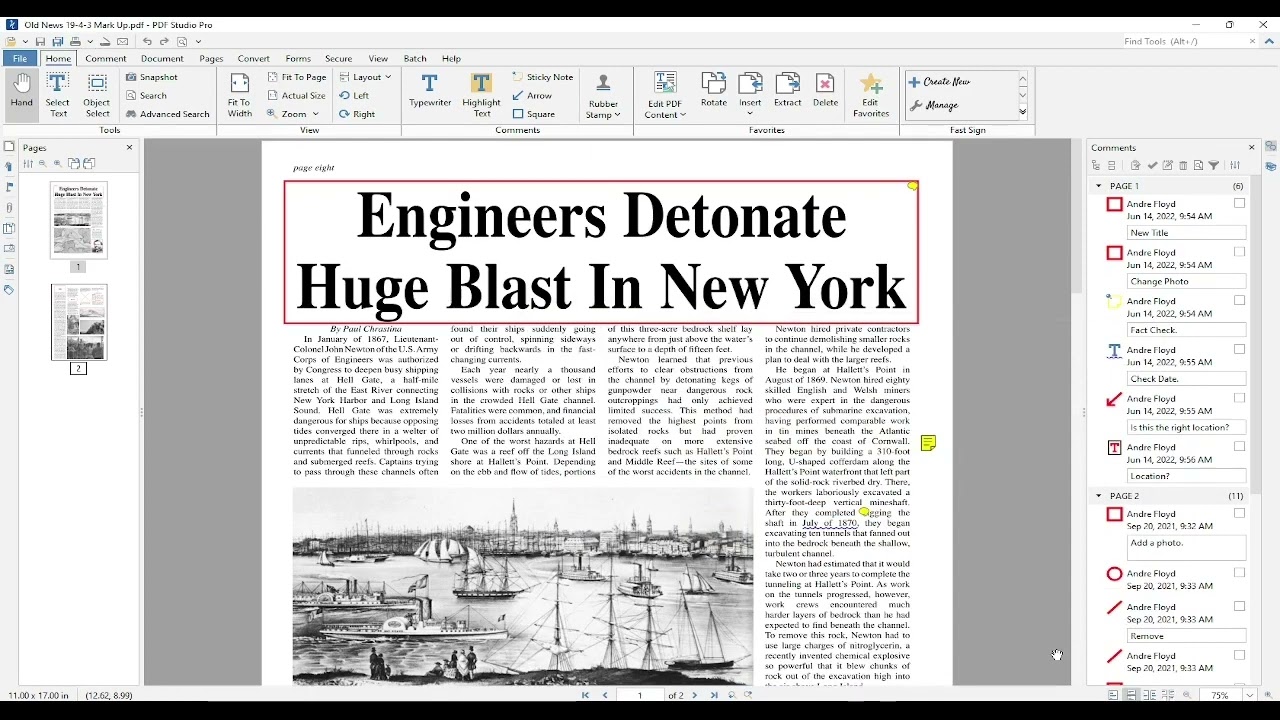Add a Sticky Note
This screenshot has height=720, width=1280.
[x=543, y=77]
